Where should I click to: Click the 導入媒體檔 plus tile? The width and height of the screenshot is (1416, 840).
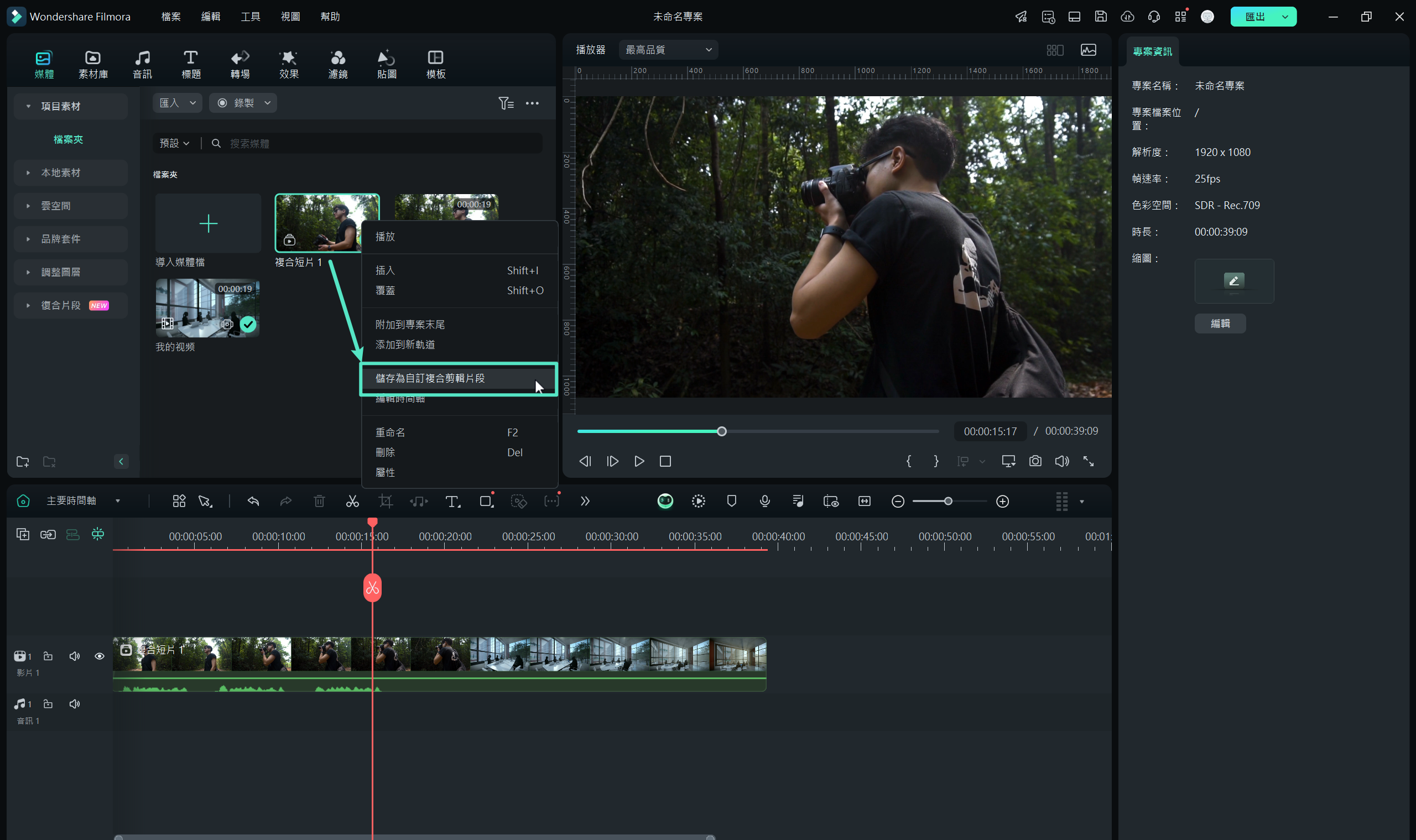(x=208, y=223)
